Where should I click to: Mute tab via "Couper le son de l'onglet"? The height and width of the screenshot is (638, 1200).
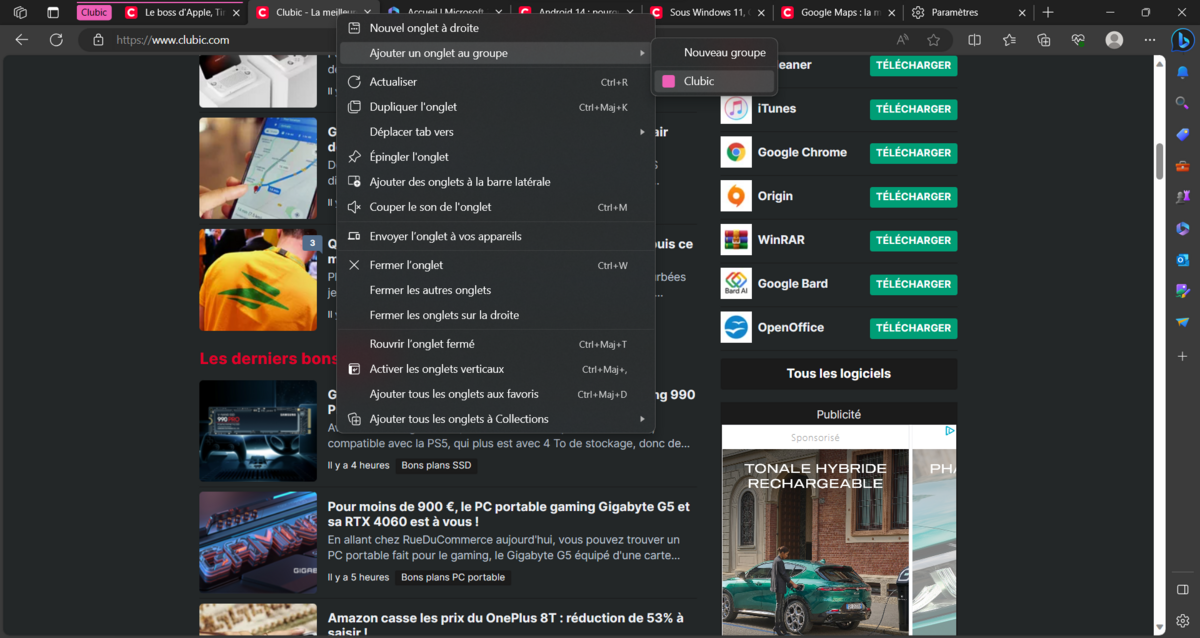(x=496, y=207)
